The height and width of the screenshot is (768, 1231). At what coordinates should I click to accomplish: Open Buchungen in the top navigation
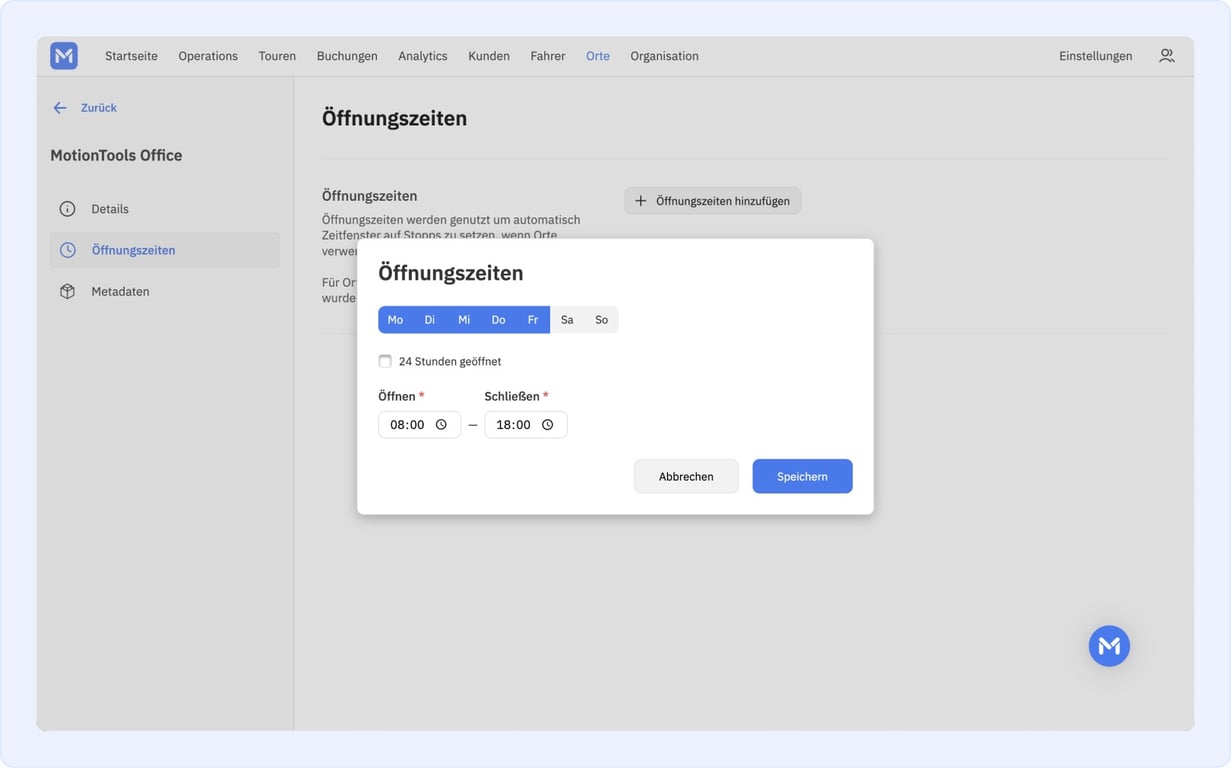(347, 56)
